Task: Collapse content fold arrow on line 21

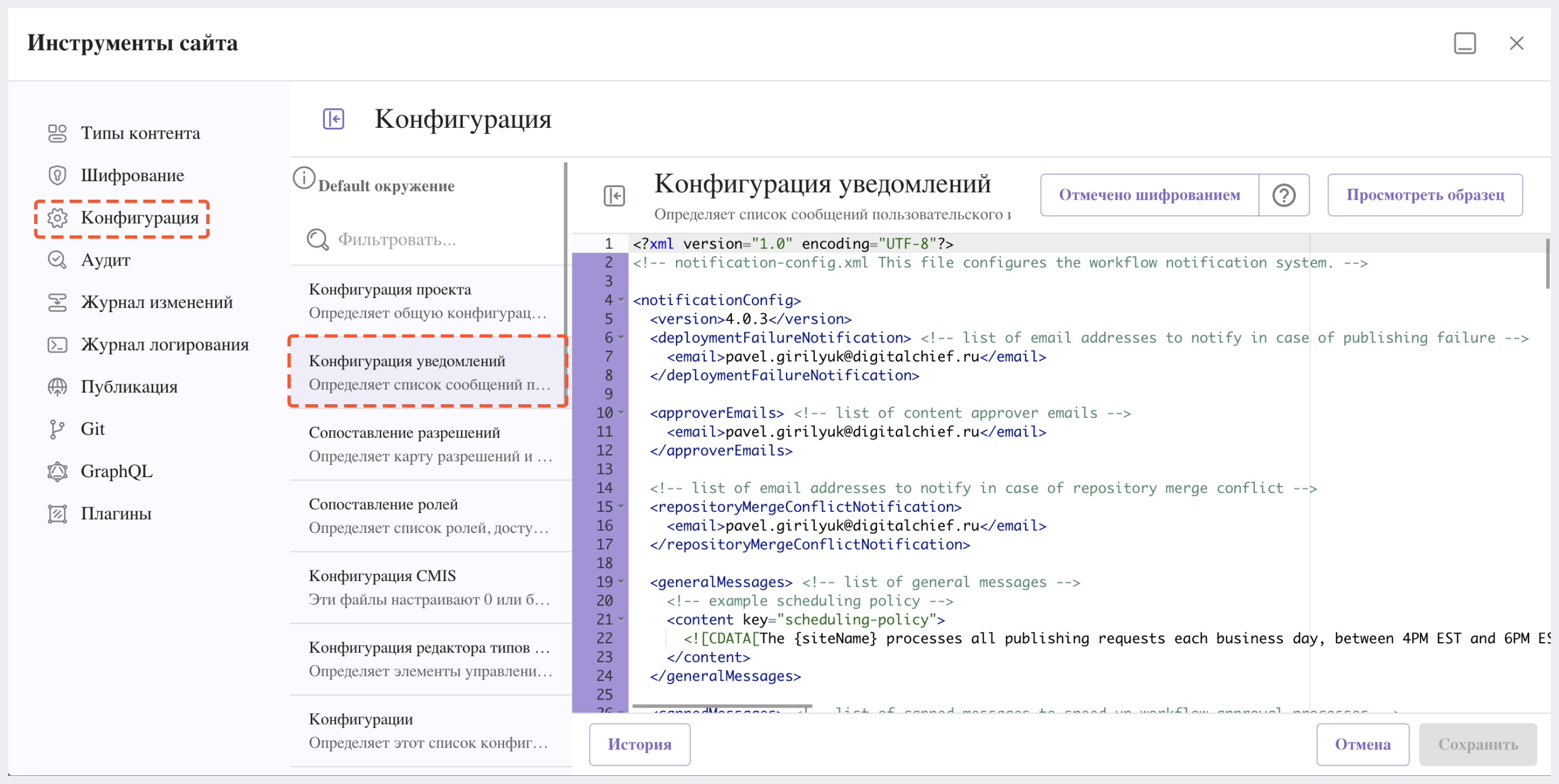Action: pos(621,620)
